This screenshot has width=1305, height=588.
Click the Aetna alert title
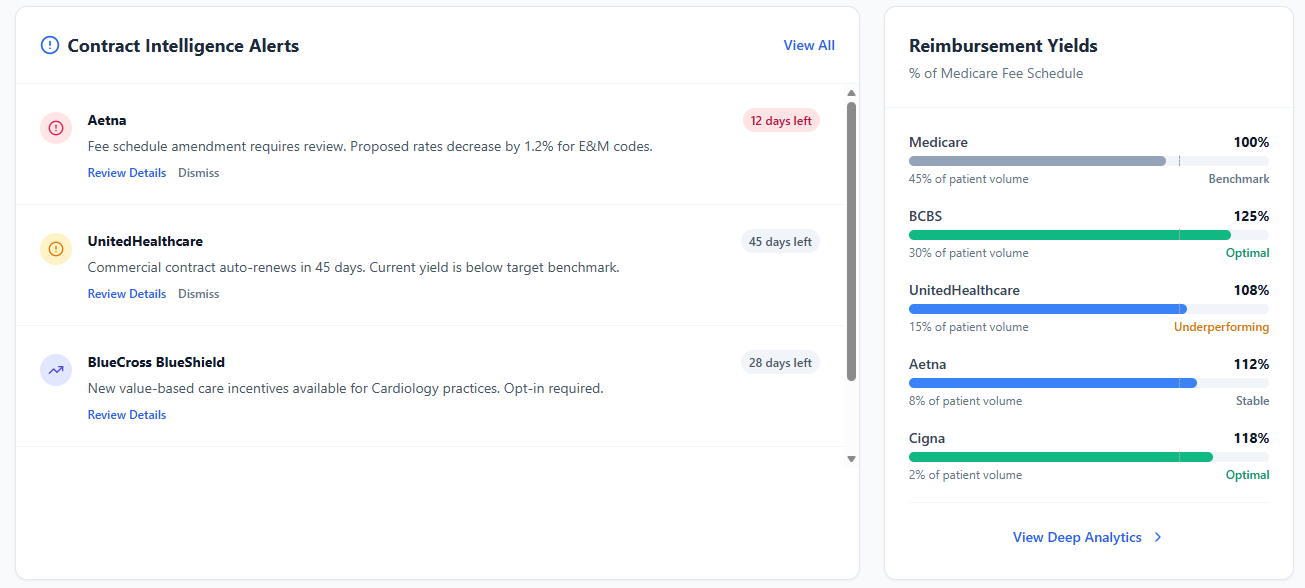pos(107,121)
